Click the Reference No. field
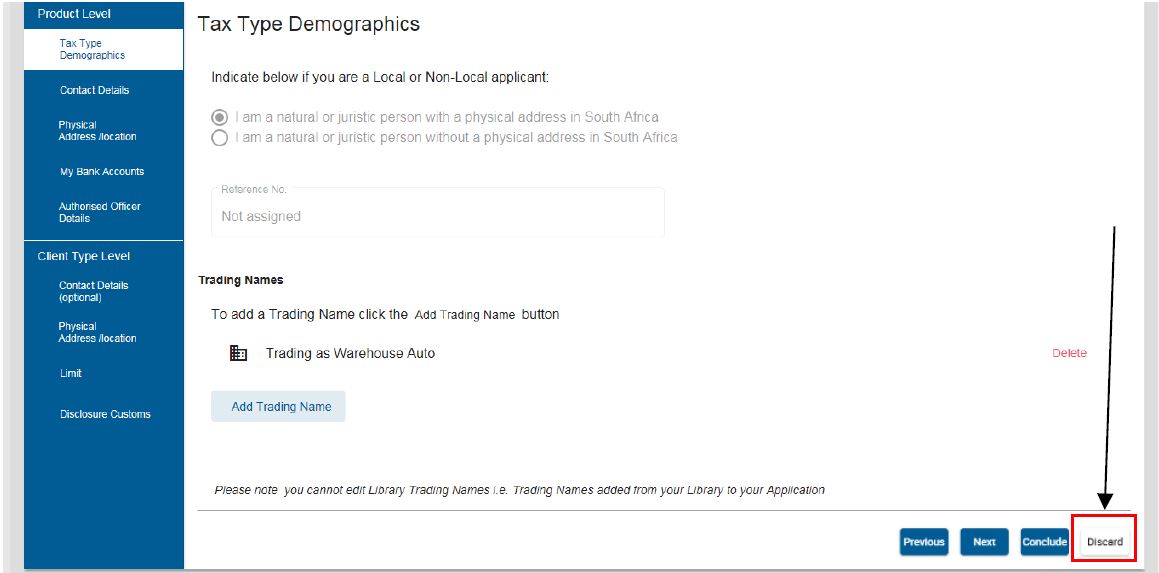The width and height of the screenshot is (1159, 573). [x=438, y=212]
